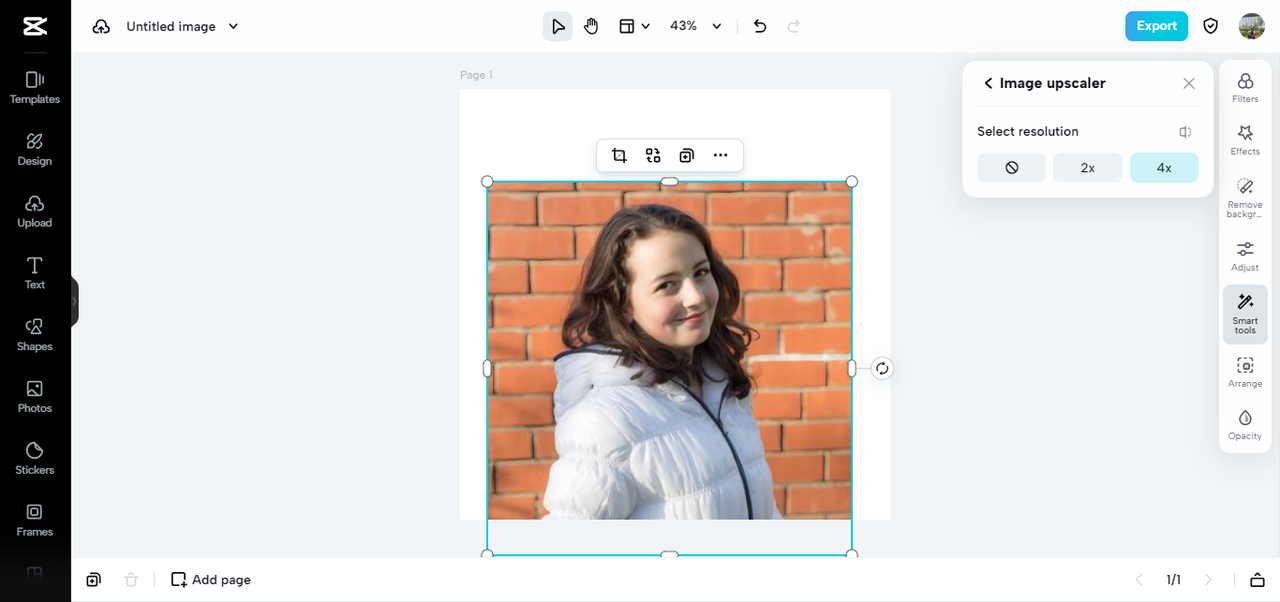Open the Opacity tool
1280x602 pixels.
pyautogui.click(x=1245, y=424)
